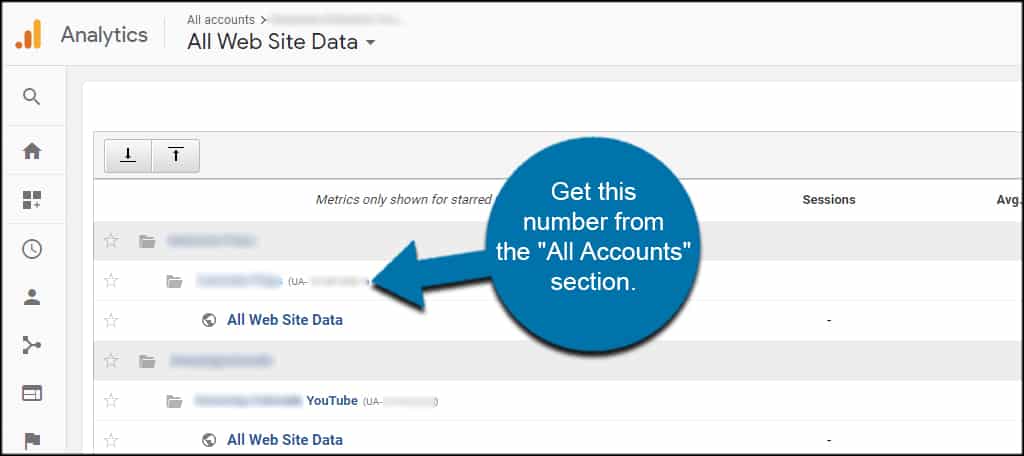Star the first blurred account row

112,240
